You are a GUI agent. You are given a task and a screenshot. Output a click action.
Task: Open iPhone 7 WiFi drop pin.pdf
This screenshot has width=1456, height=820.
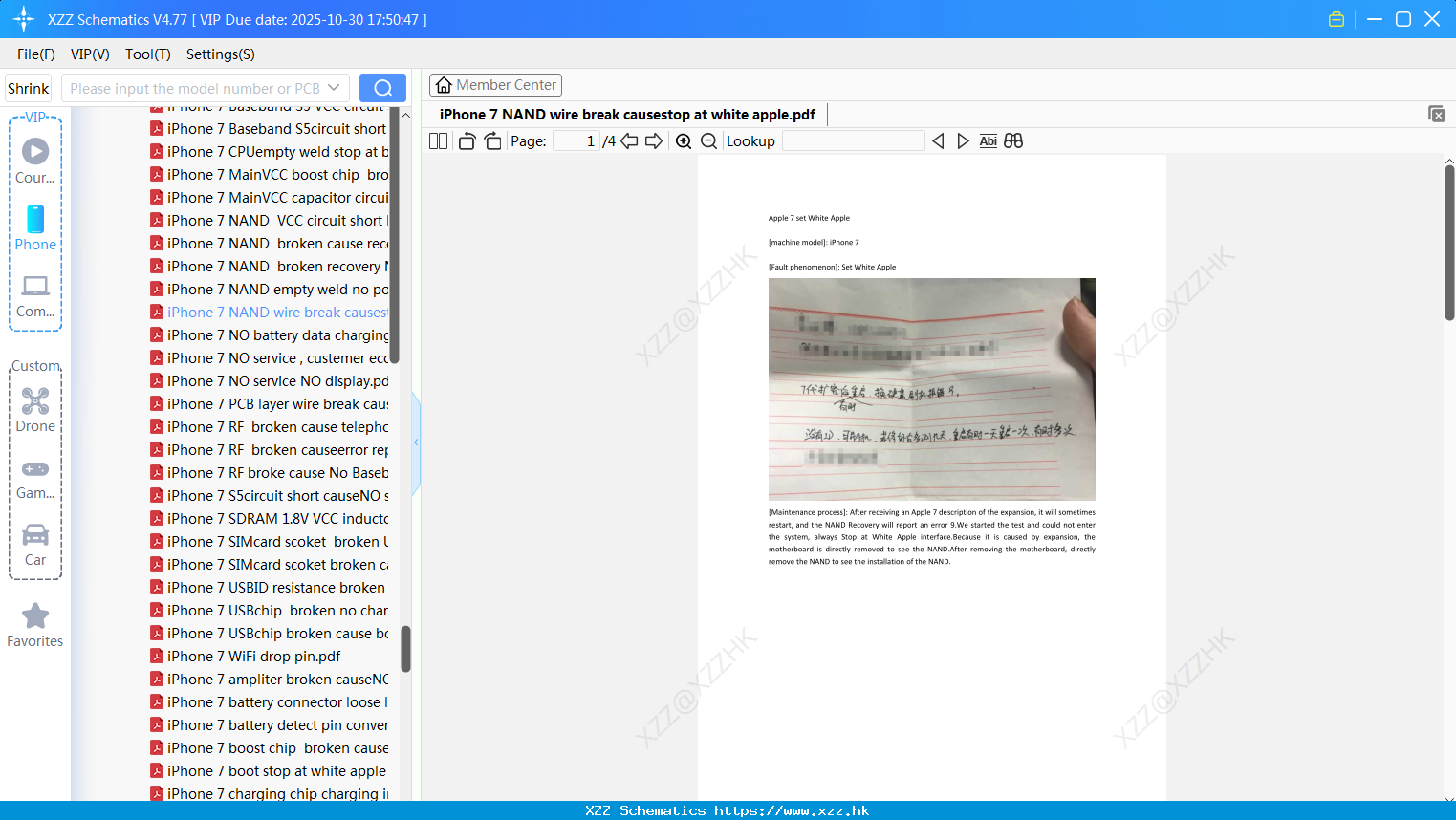point(246,657)
